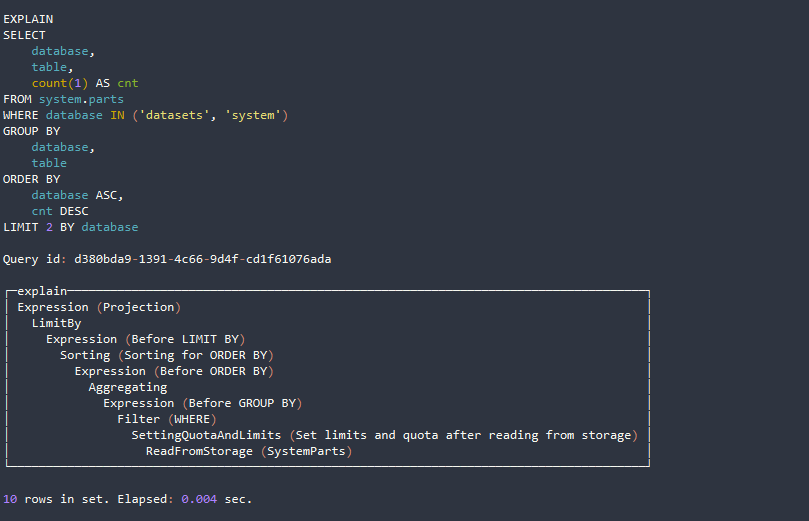This screenshot has height=521, width=809.
Task: Click the Query id value d380bda9
Action: (202, 259)
